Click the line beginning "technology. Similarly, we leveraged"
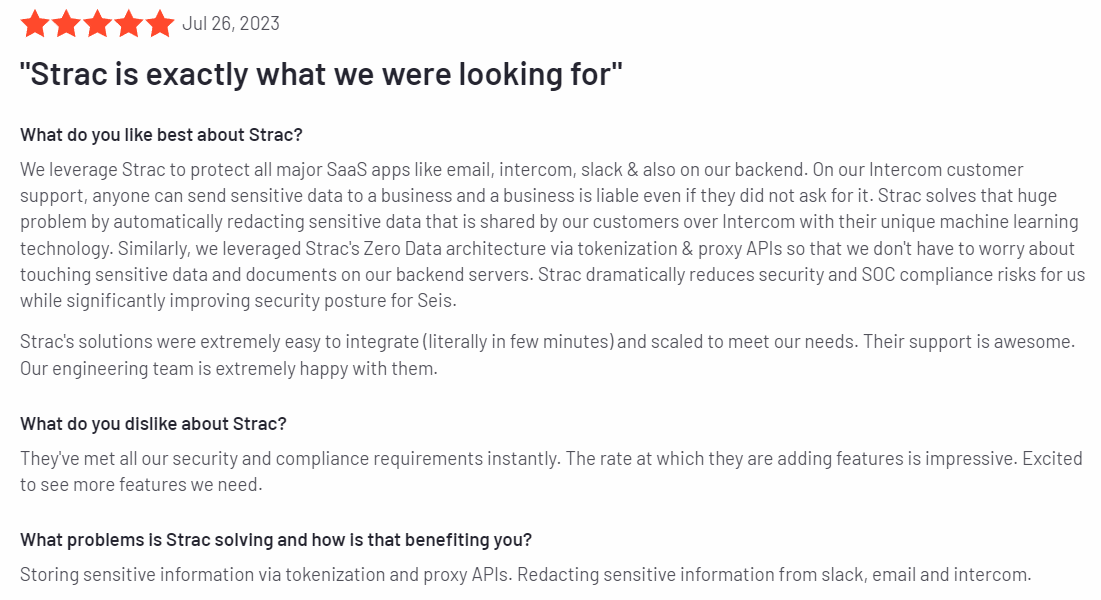 [547, 248]
